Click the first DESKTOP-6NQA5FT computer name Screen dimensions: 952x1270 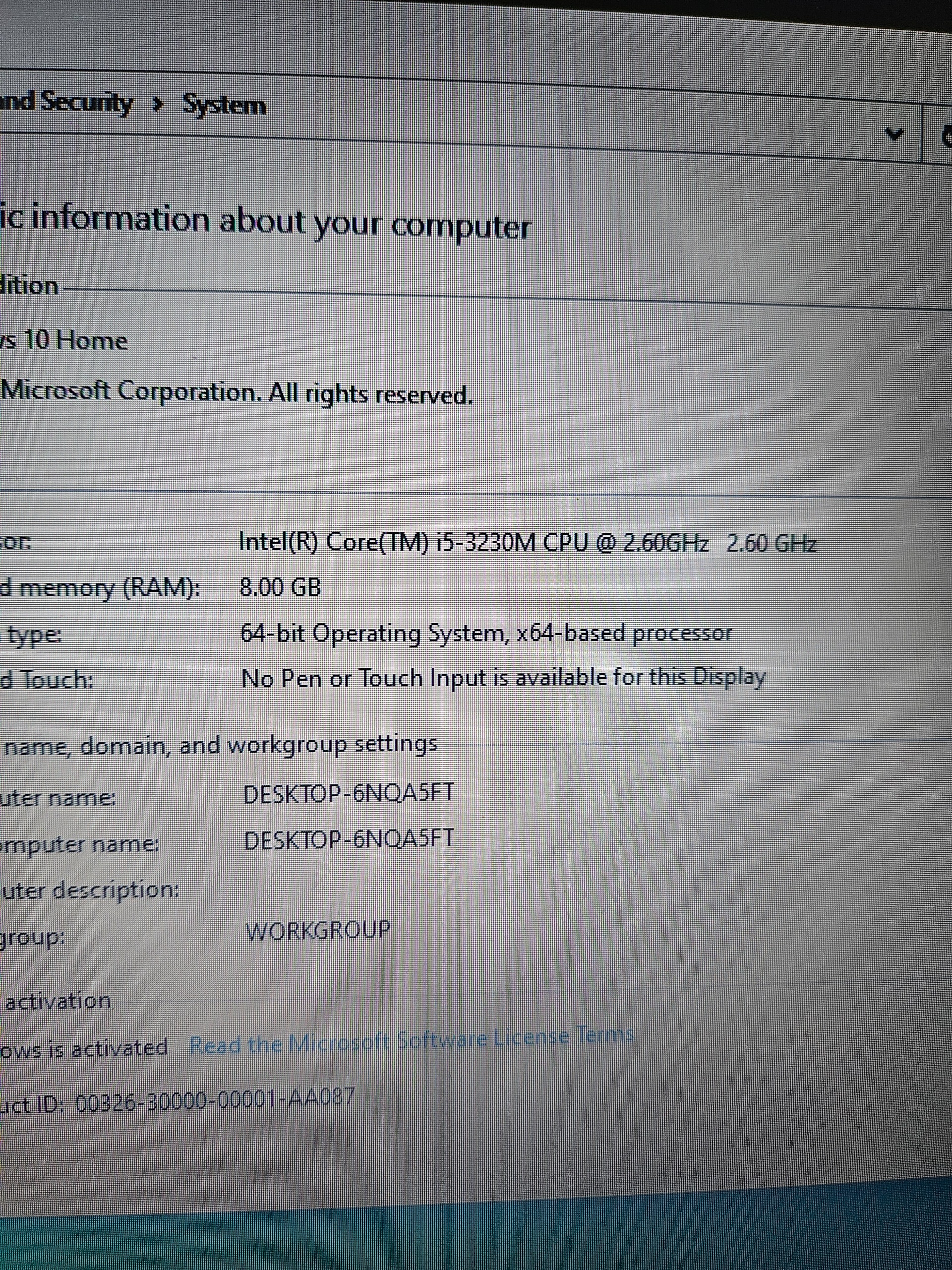(x=348, y=794)
